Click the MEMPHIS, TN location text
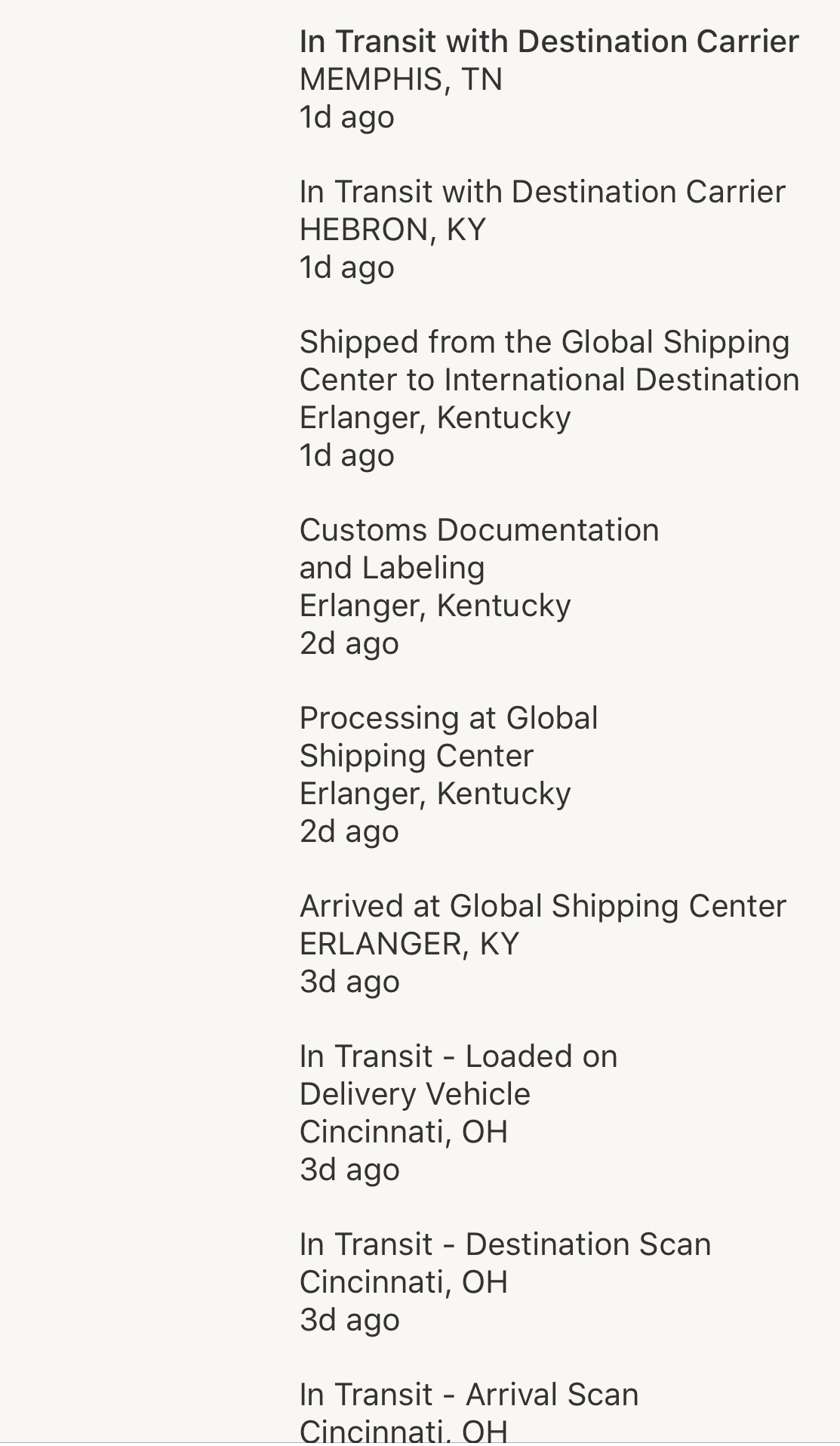Screen dimensions: 840x1446 tap(401, 79)
